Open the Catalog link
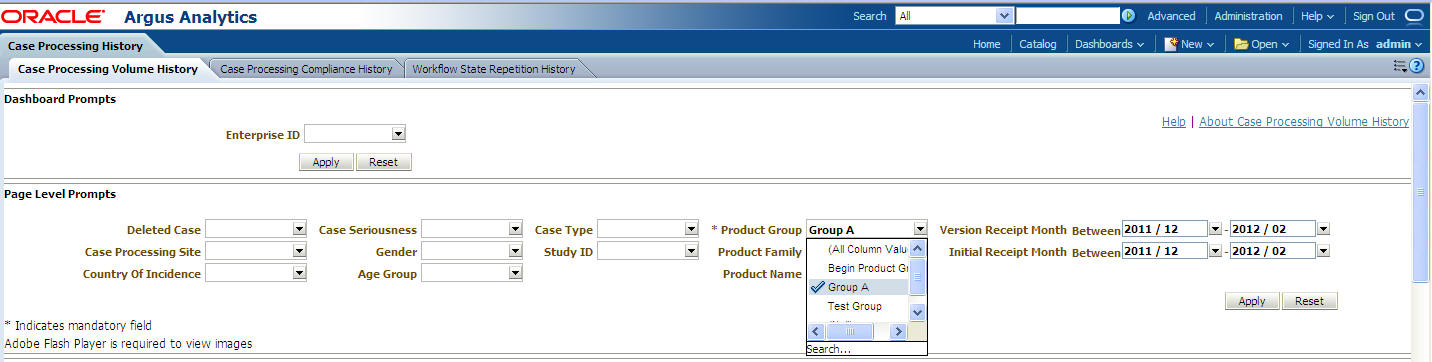This screenshot has width=1432, height=362. (1038, 44)
